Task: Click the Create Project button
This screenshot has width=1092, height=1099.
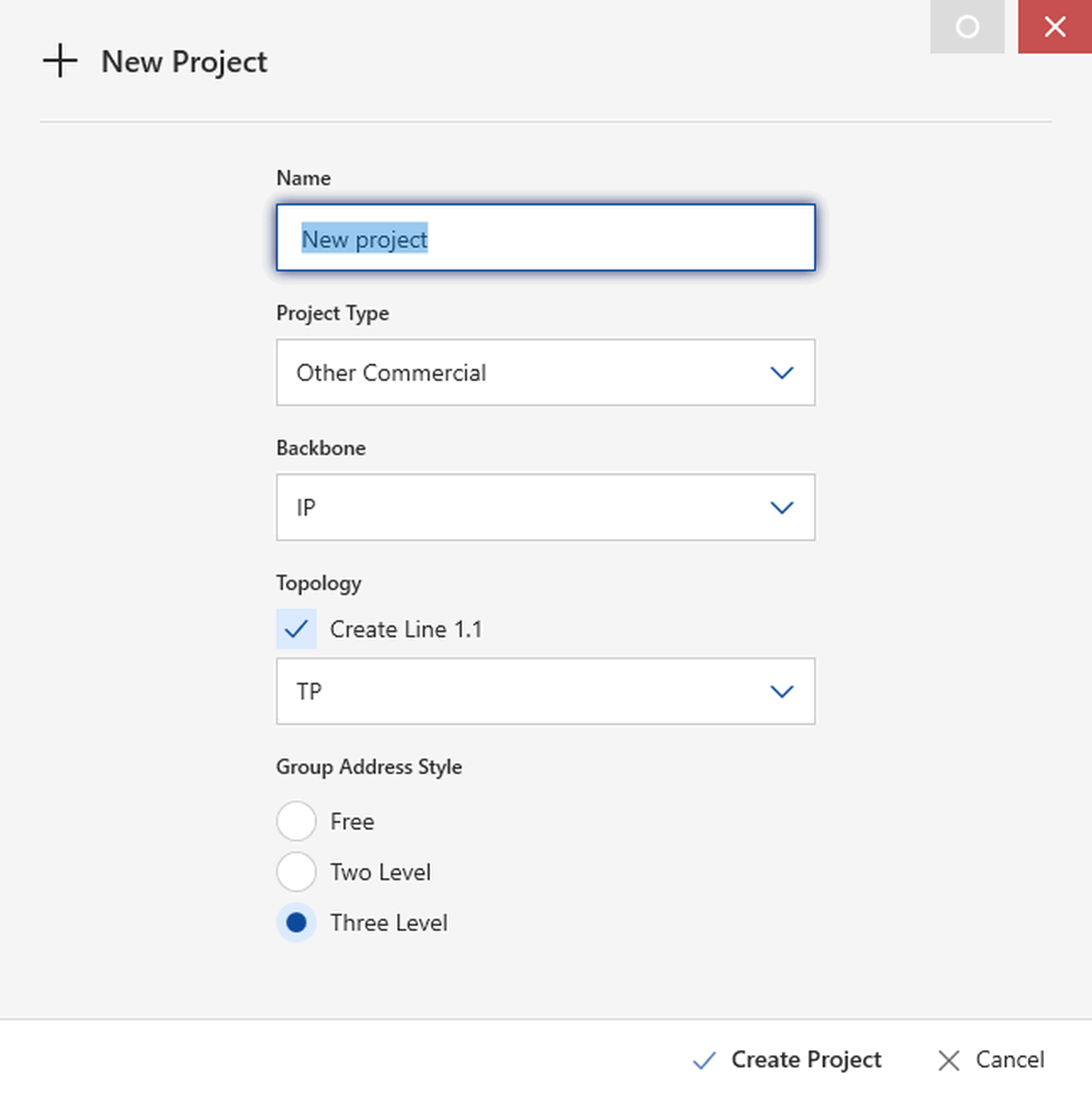Action: pyautogui.click(x=787, y=1059)
